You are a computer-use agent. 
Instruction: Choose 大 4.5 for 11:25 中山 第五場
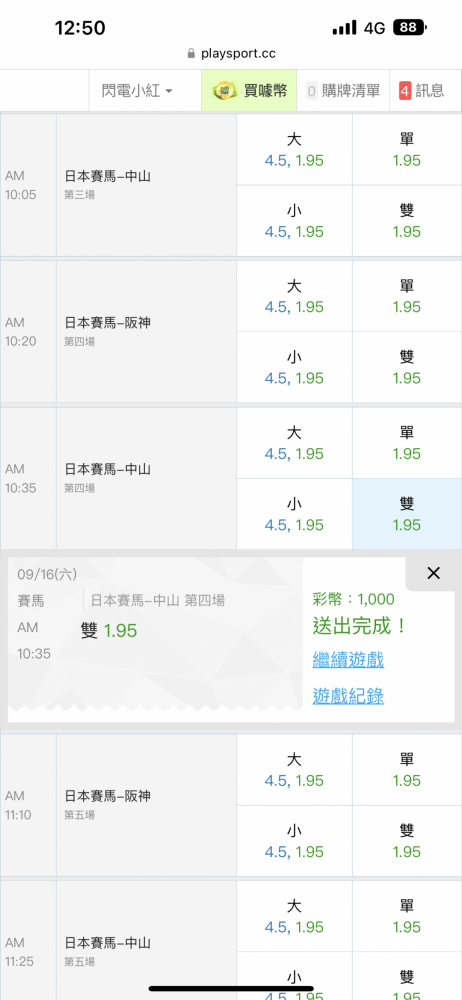click(x=294, y=916)
